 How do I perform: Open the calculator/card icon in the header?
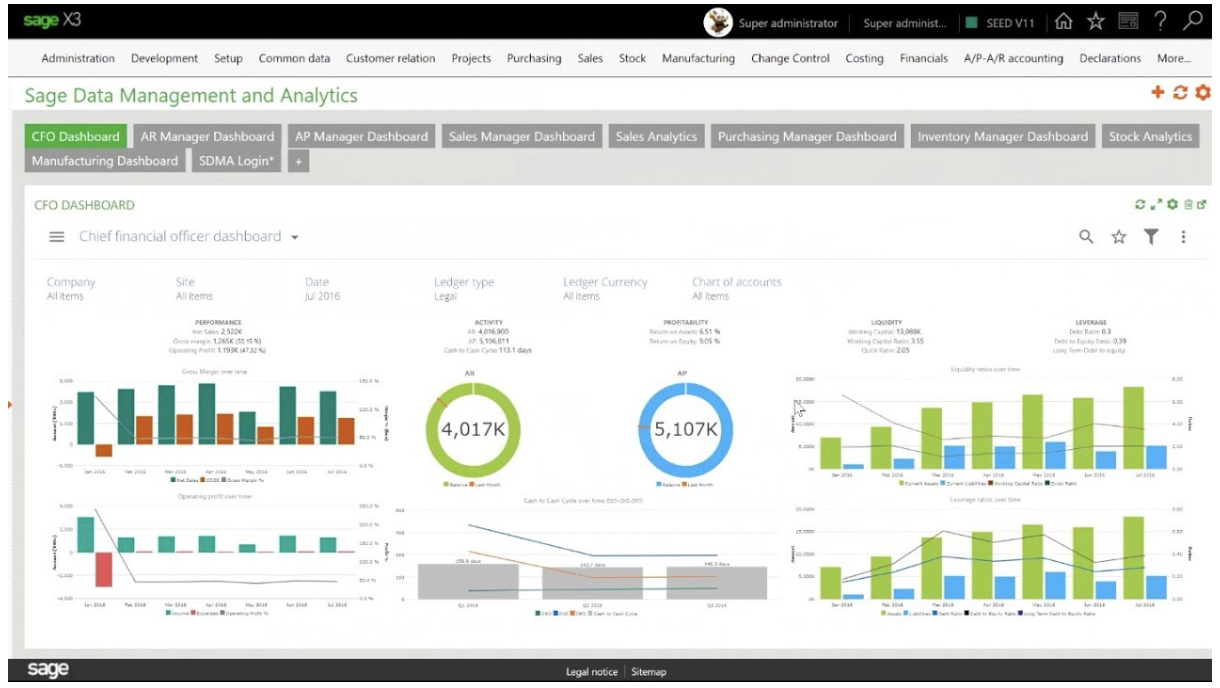1128,22
